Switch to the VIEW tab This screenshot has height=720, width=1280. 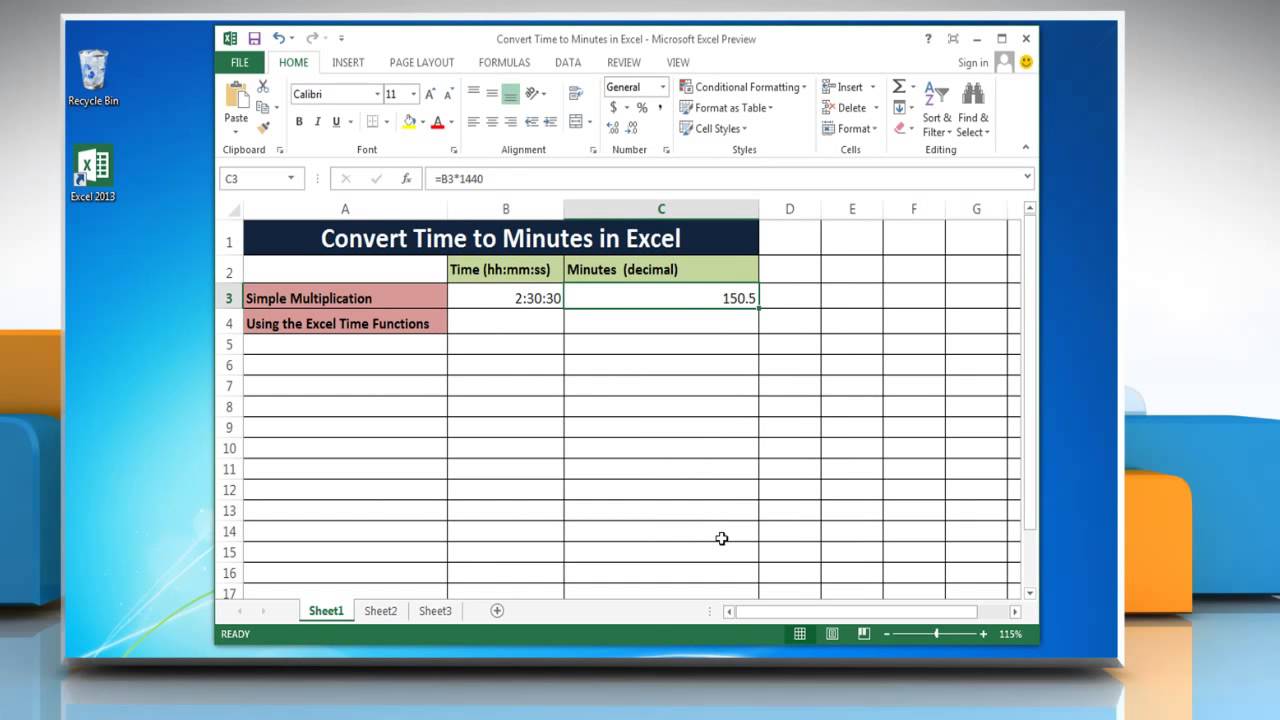(678, 62)
